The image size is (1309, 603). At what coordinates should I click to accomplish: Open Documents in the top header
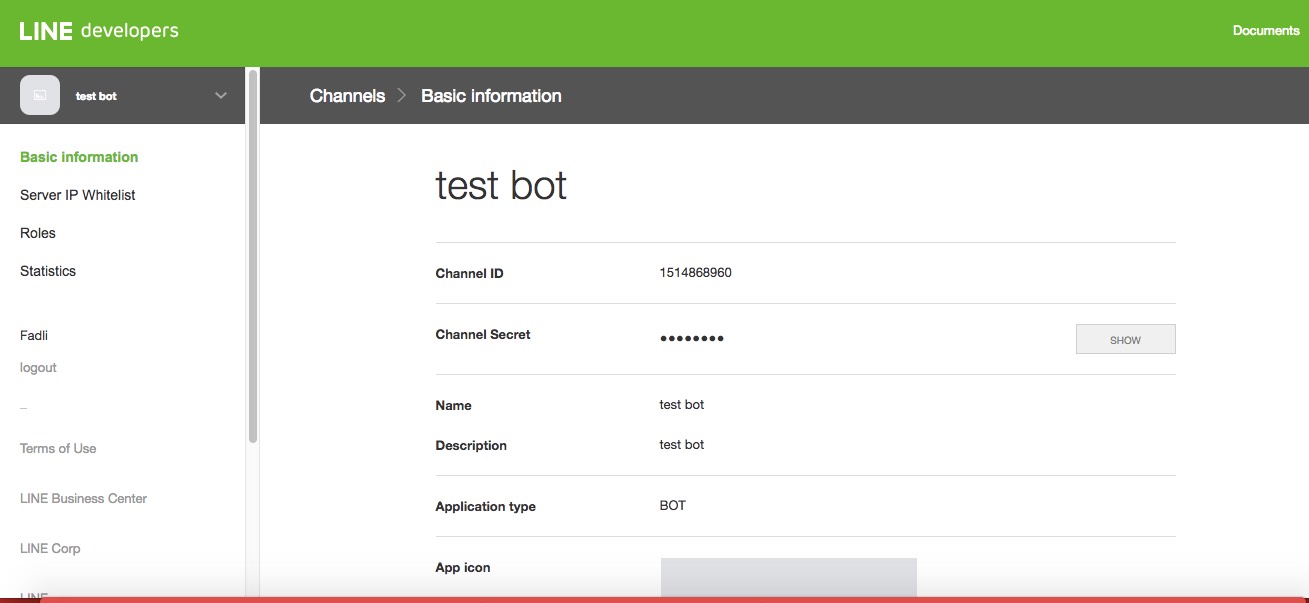point(1265,31)
